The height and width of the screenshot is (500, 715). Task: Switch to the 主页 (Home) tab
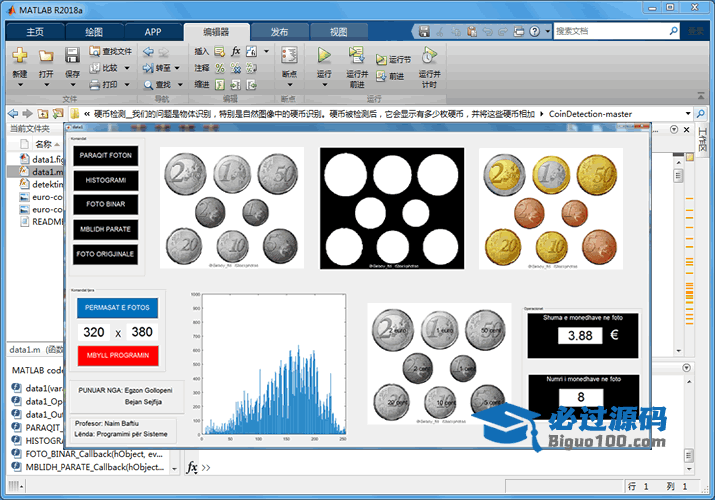coord(34,32)
